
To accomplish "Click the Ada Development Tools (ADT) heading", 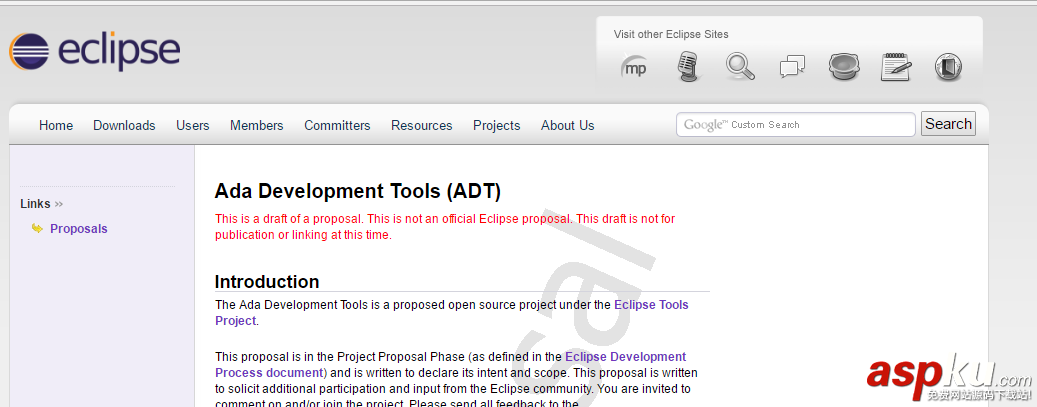I will [x=358, y=191].
